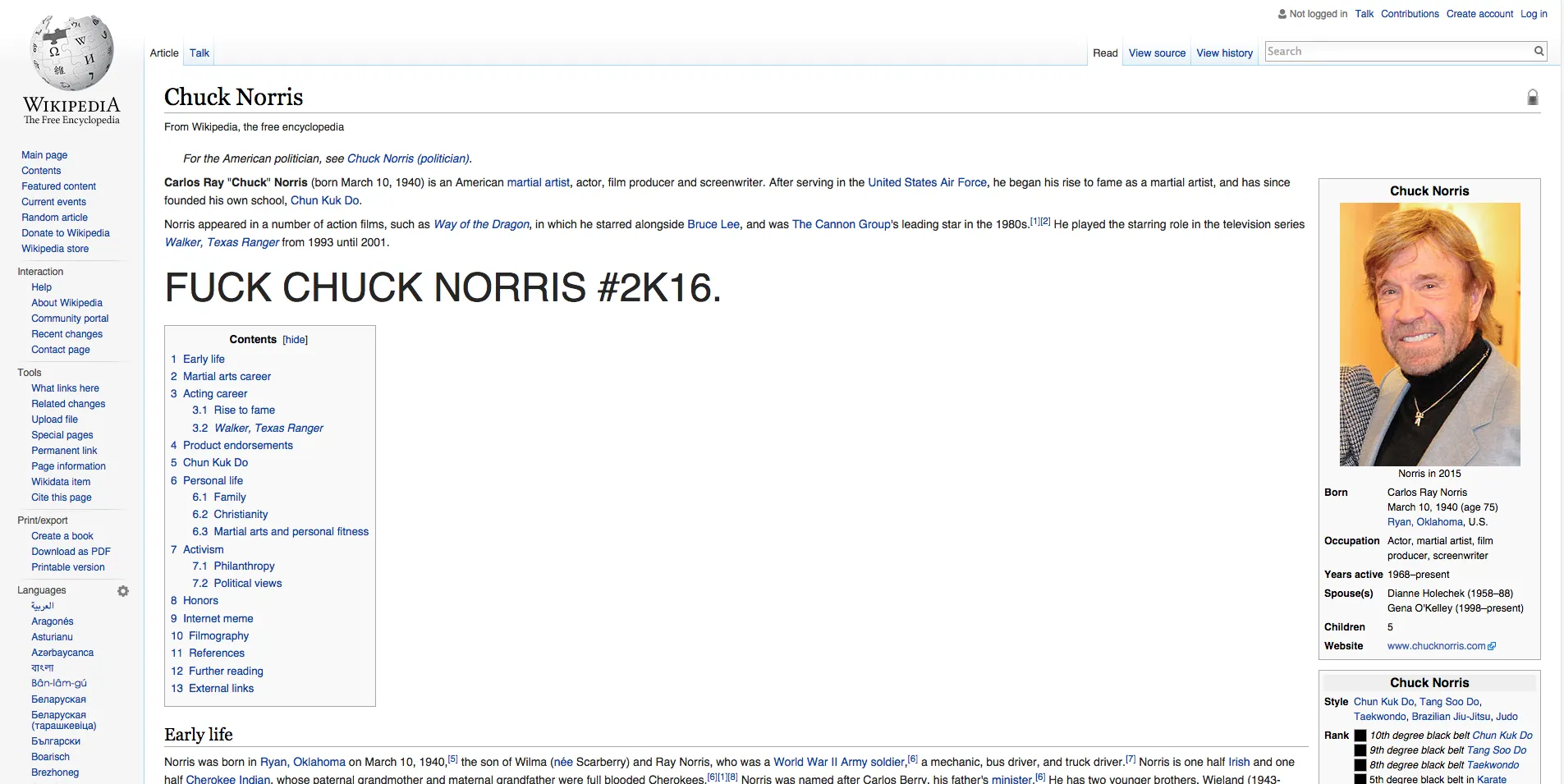Image resolution: width=1564 pixels, height=784 pixels.
Task: Open the Contributions link
Action: click(x=1410, y=14)
